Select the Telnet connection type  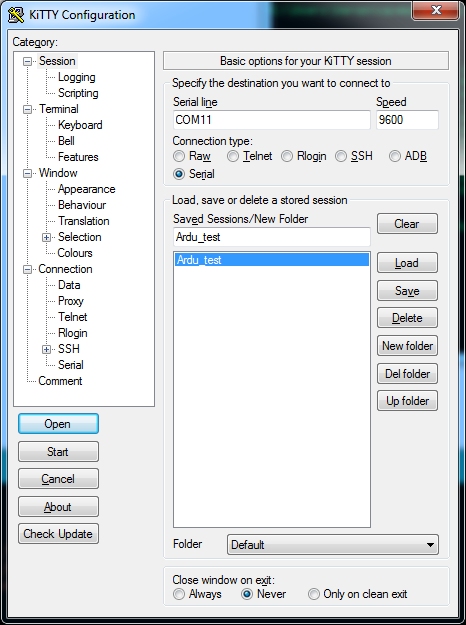pos(233,156)
